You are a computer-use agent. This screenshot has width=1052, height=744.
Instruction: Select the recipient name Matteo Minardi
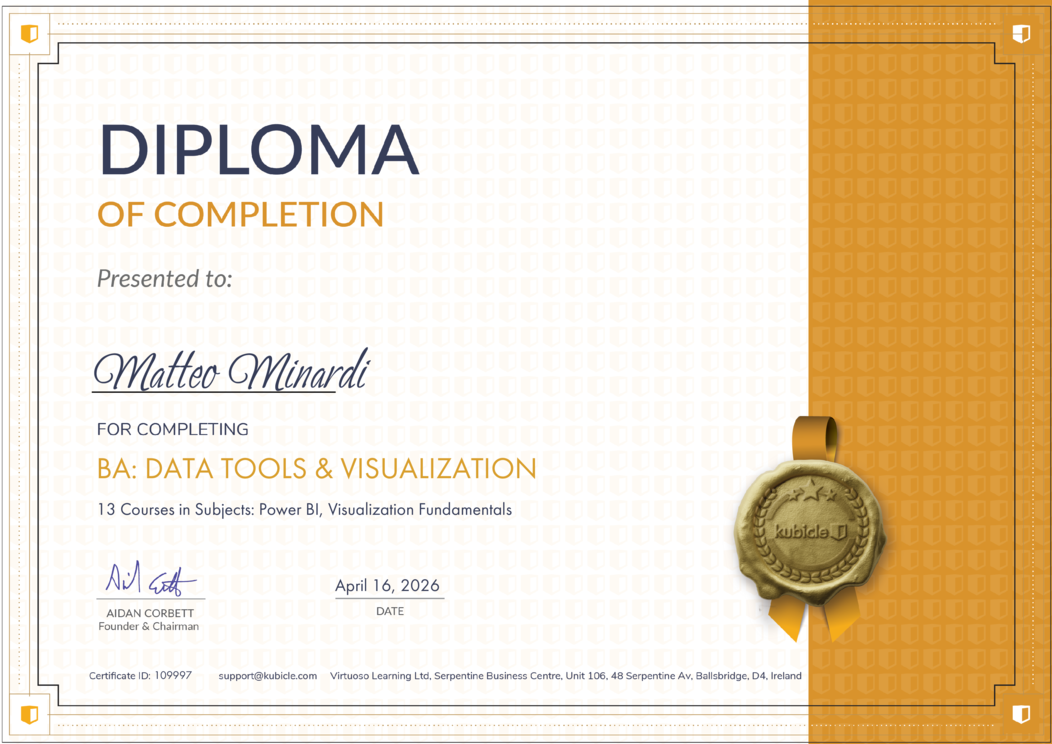click(x=231, y=371)
